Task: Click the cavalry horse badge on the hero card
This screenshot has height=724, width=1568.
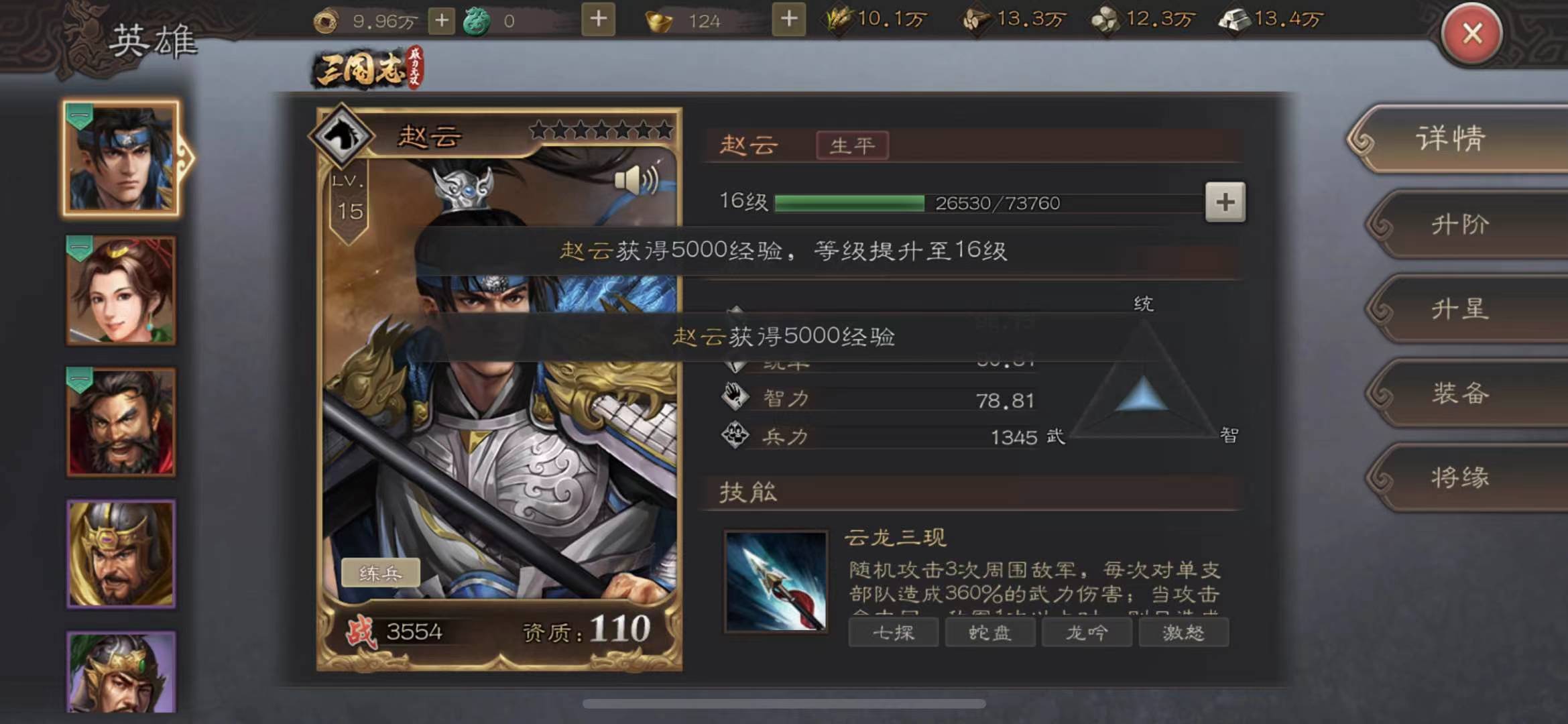Action: [x=343, y=135]
